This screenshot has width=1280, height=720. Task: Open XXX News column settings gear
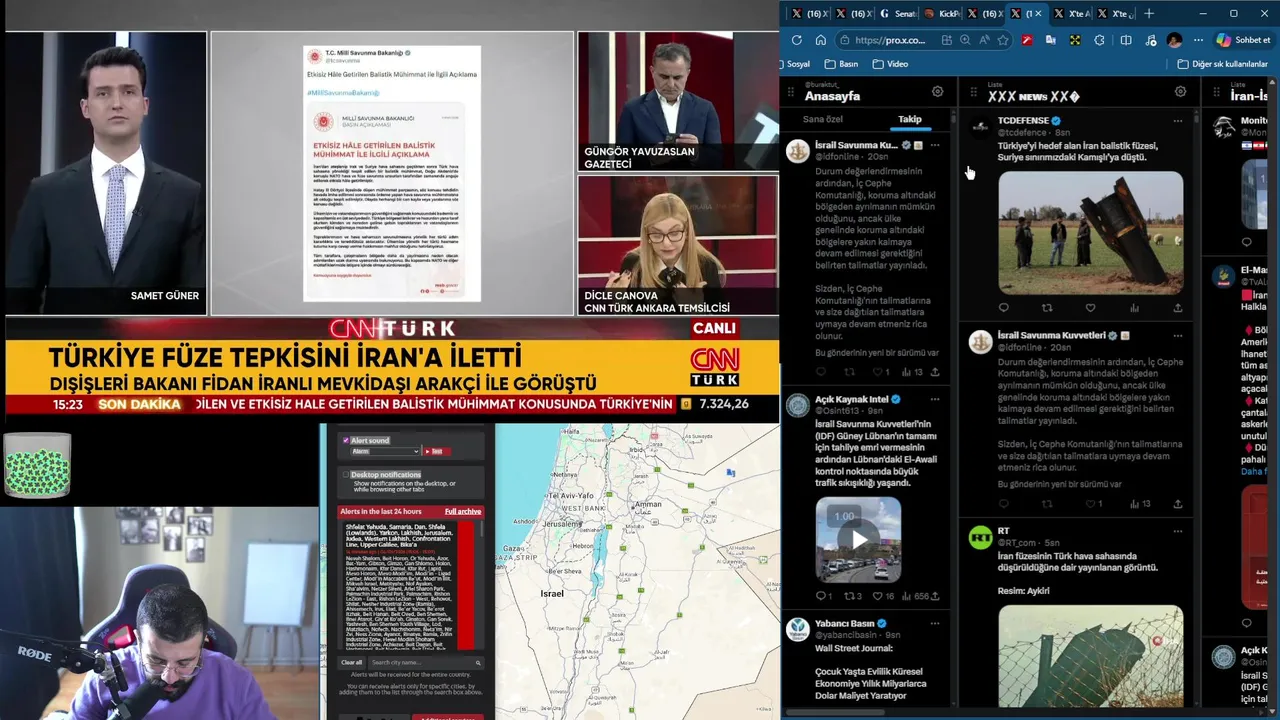click(x=1180, y=91)
